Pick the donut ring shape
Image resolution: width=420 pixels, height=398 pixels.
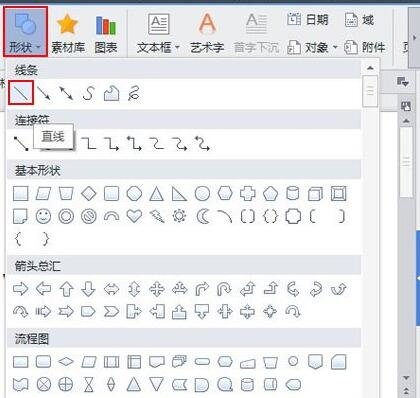pyautogui.click(x=66, y=216)
